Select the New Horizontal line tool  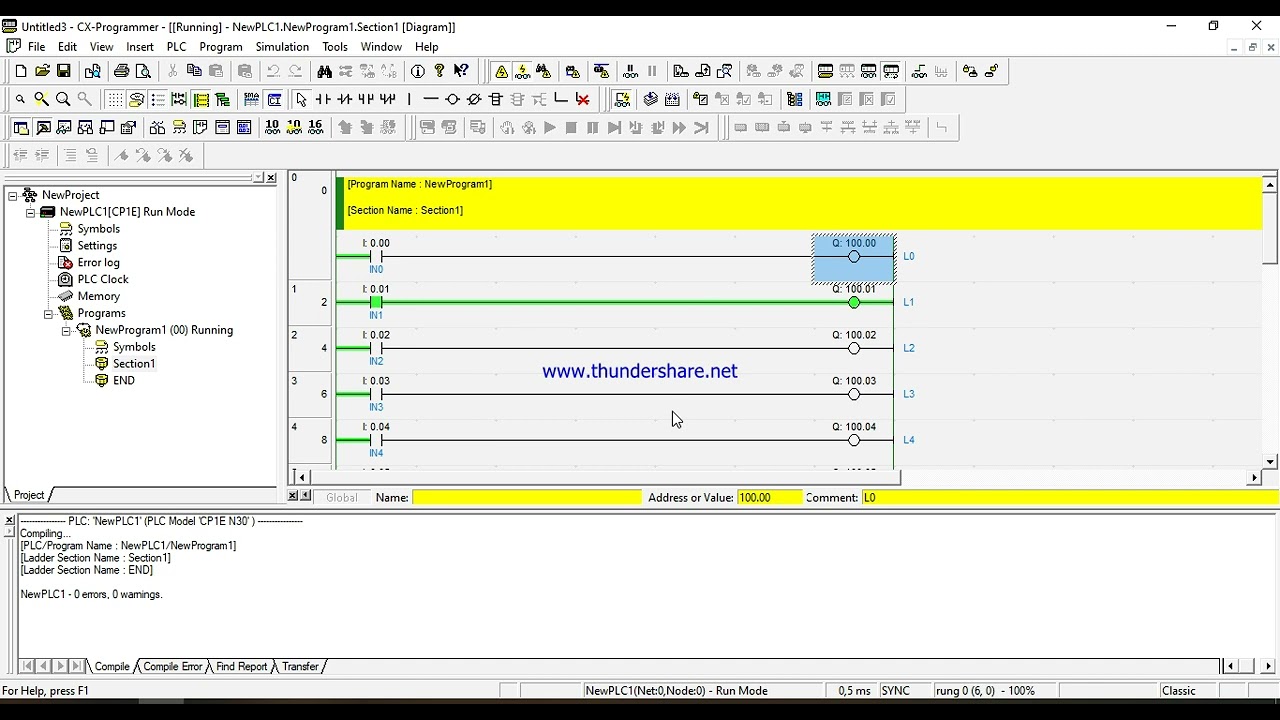pos(431,99)
